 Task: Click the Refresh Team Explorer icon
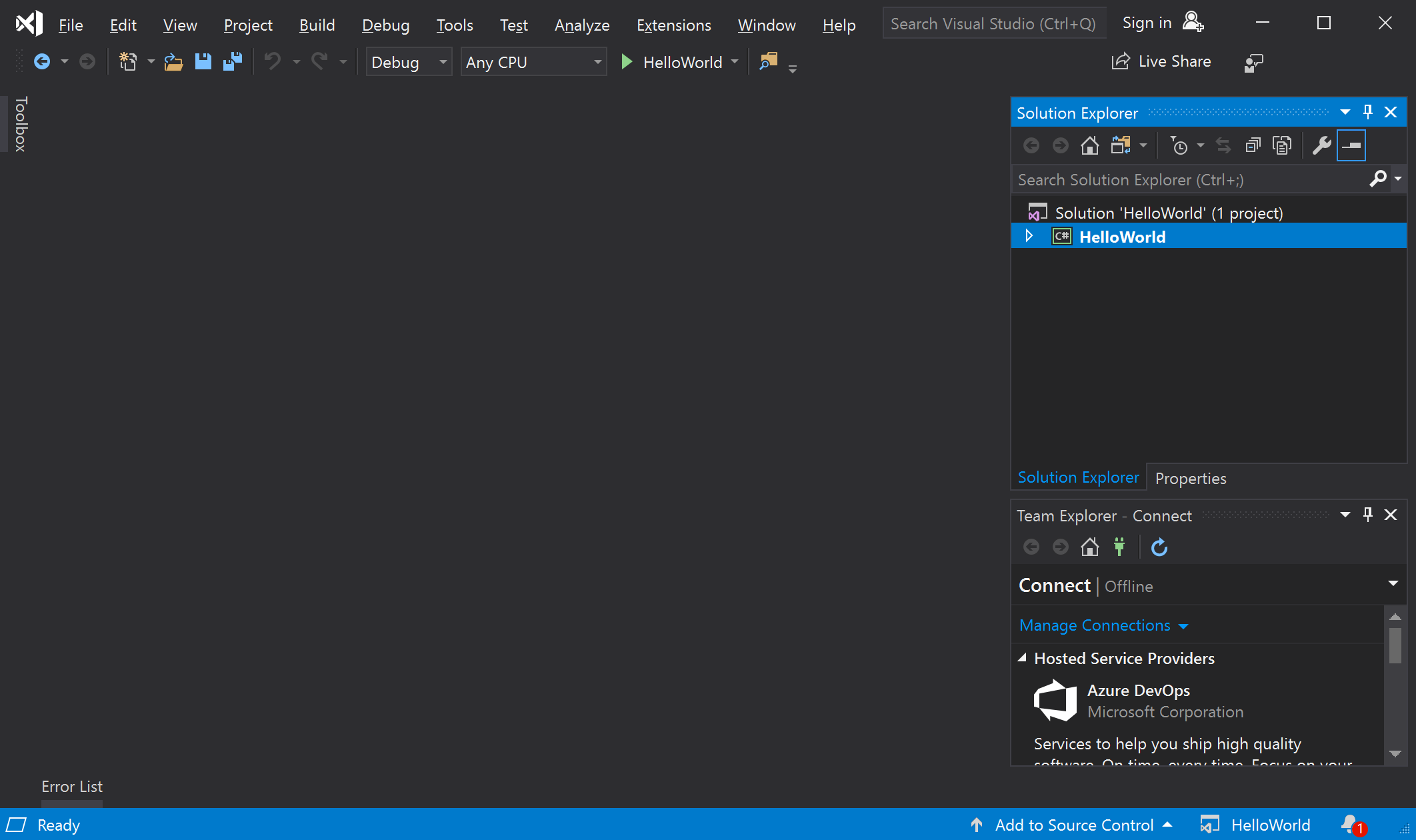1158,546
